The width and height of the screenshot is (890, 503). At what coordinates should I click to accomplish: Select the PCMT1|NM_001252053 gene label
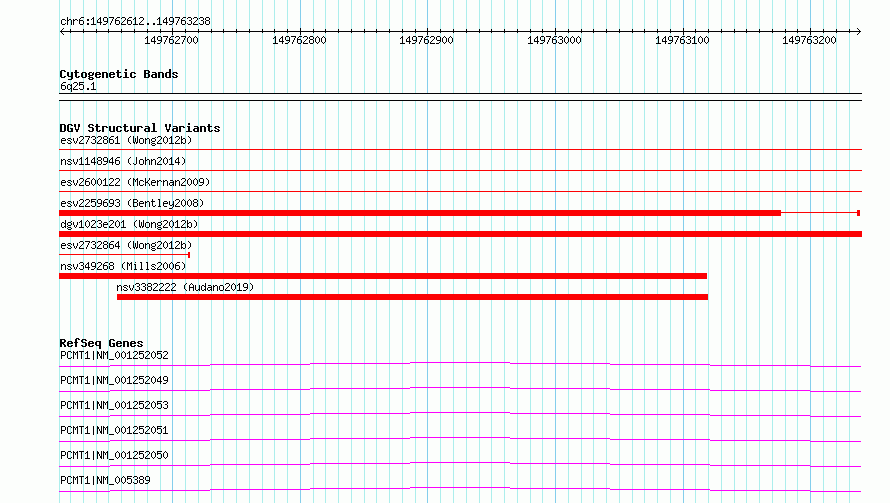[x=114, y=405]
